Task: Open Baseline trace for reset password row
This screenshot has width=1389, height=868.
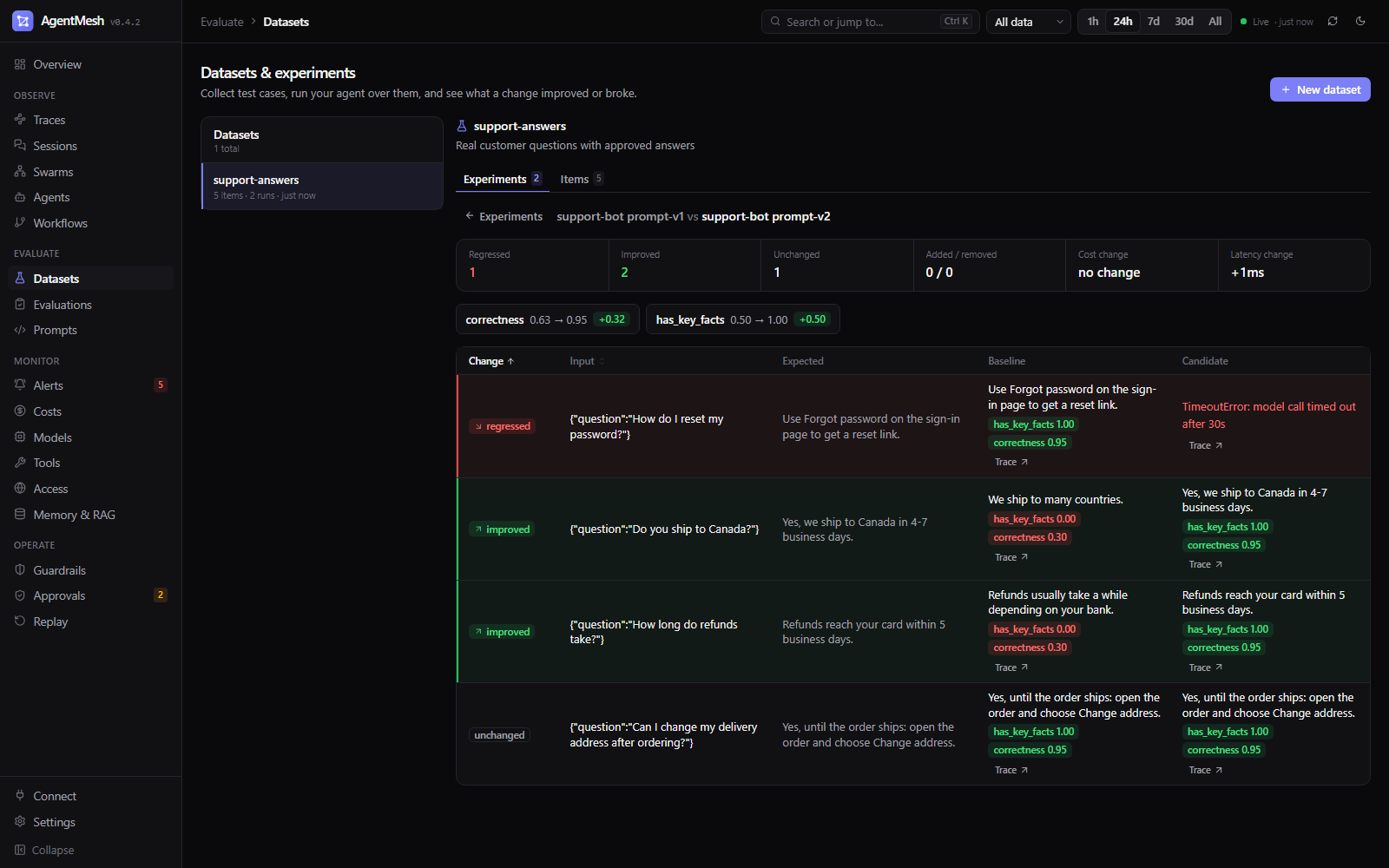Action: pyautogui.click(x=1011, y=462)
